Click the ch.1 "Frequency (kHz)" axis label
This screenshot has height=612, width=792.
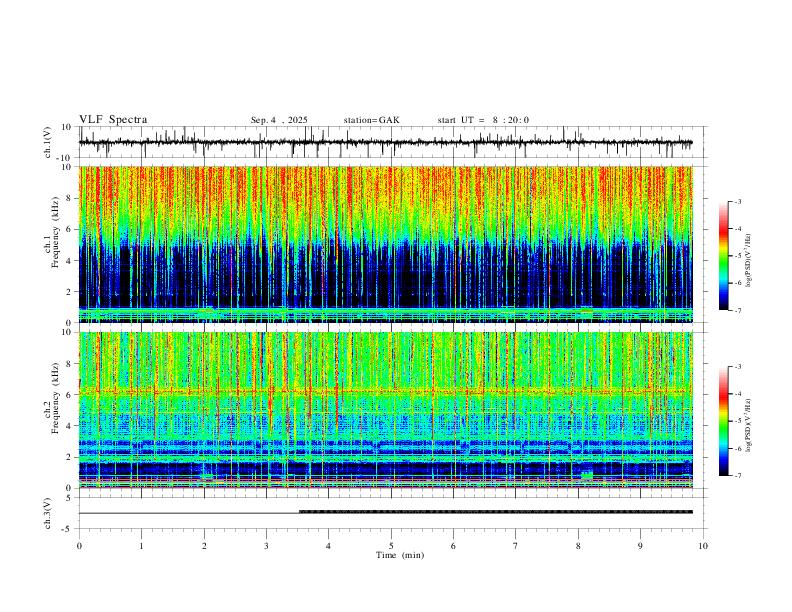55,232
